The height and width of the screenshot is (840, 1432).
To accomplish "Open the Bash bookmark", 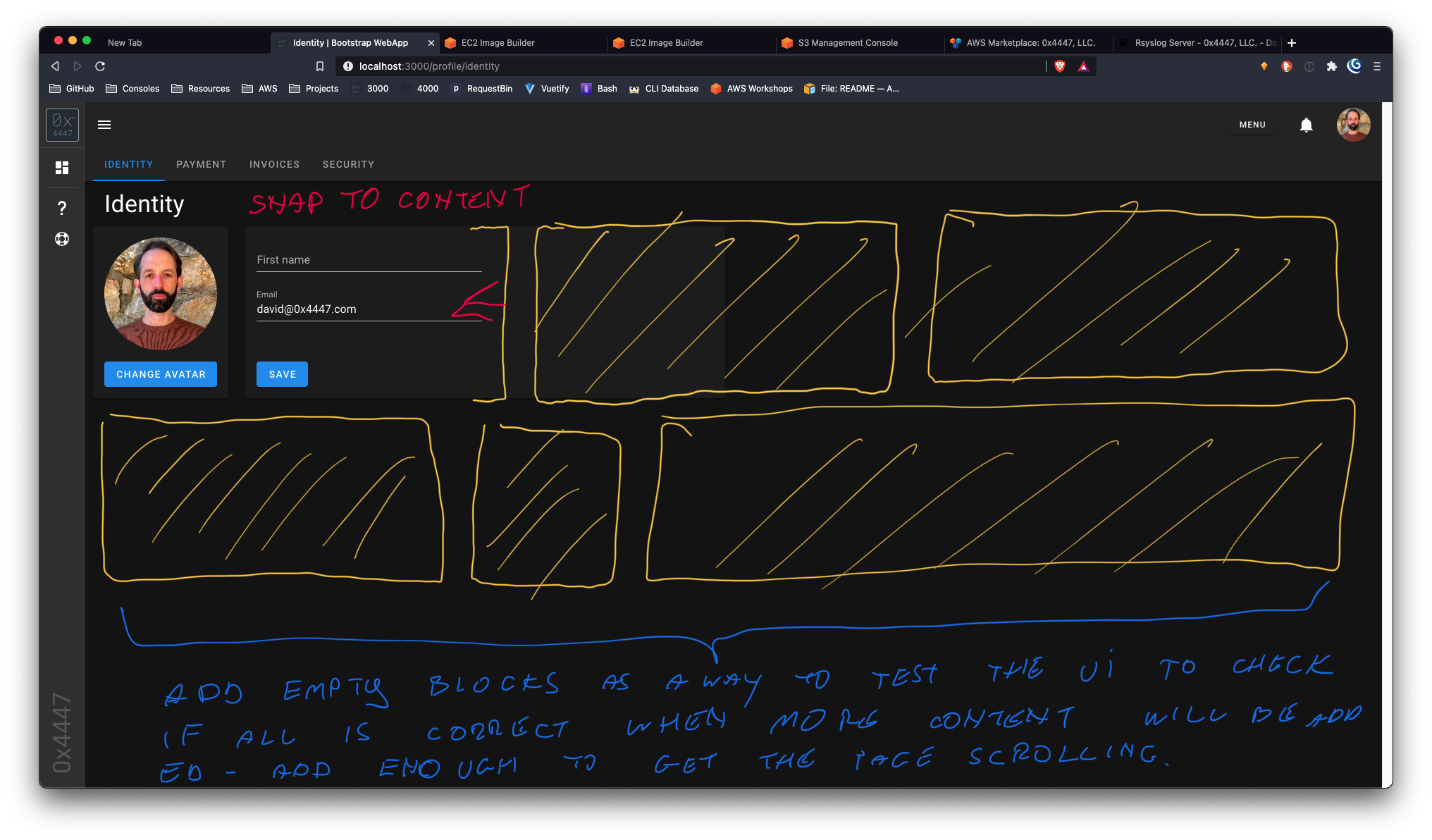I will 599,89.
